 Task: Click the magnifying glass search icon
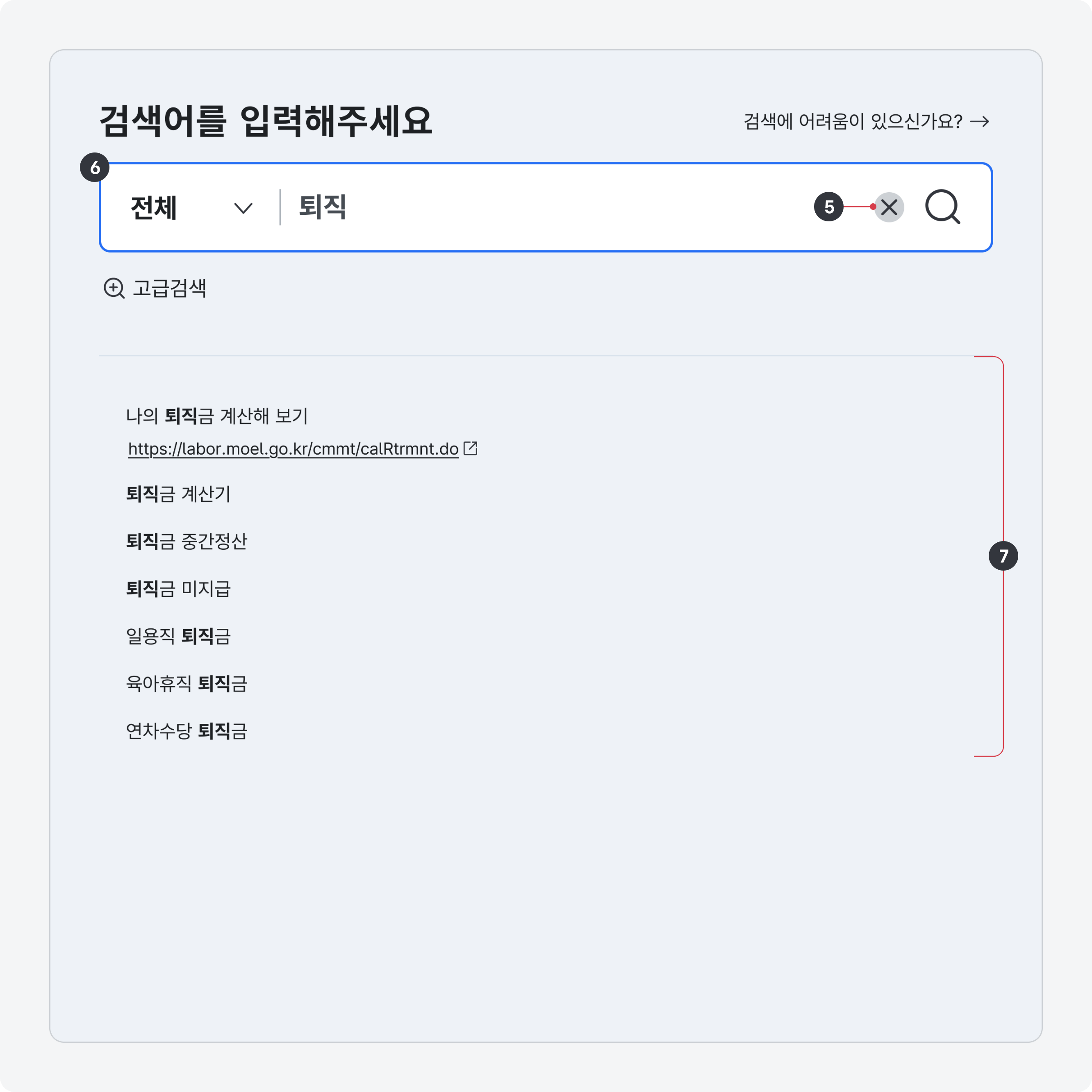point(942,207)
